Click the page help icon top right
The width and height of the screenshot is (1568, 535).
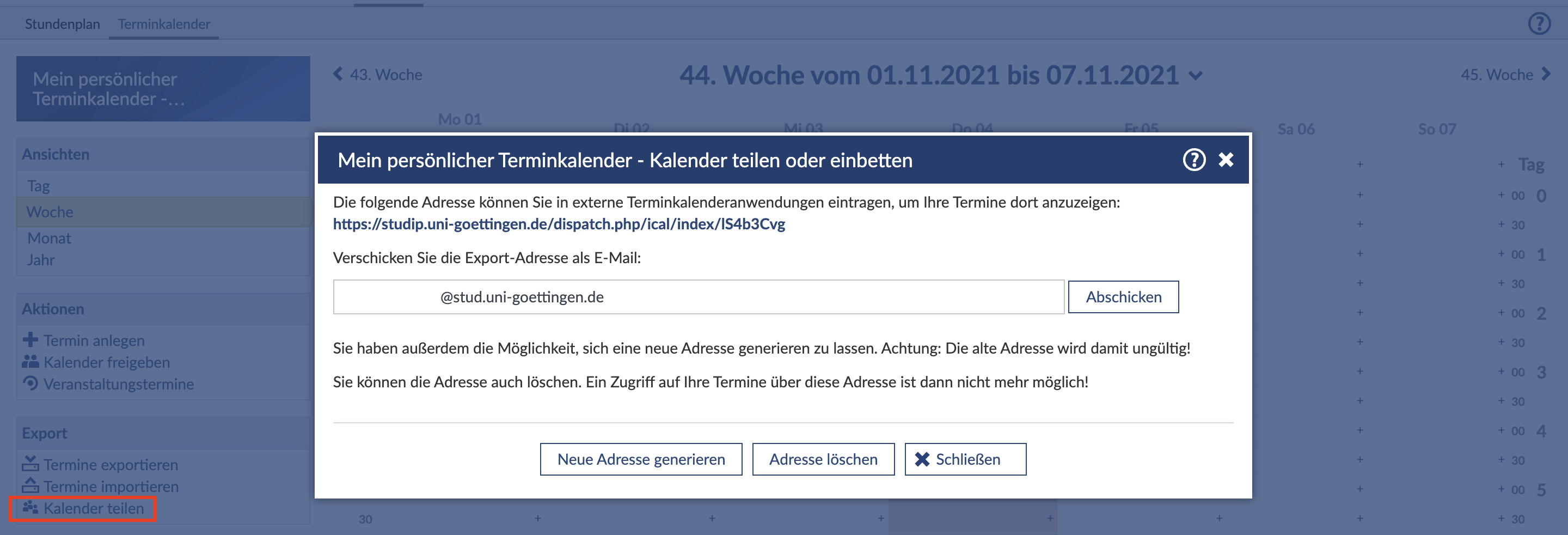point(1539,24)
